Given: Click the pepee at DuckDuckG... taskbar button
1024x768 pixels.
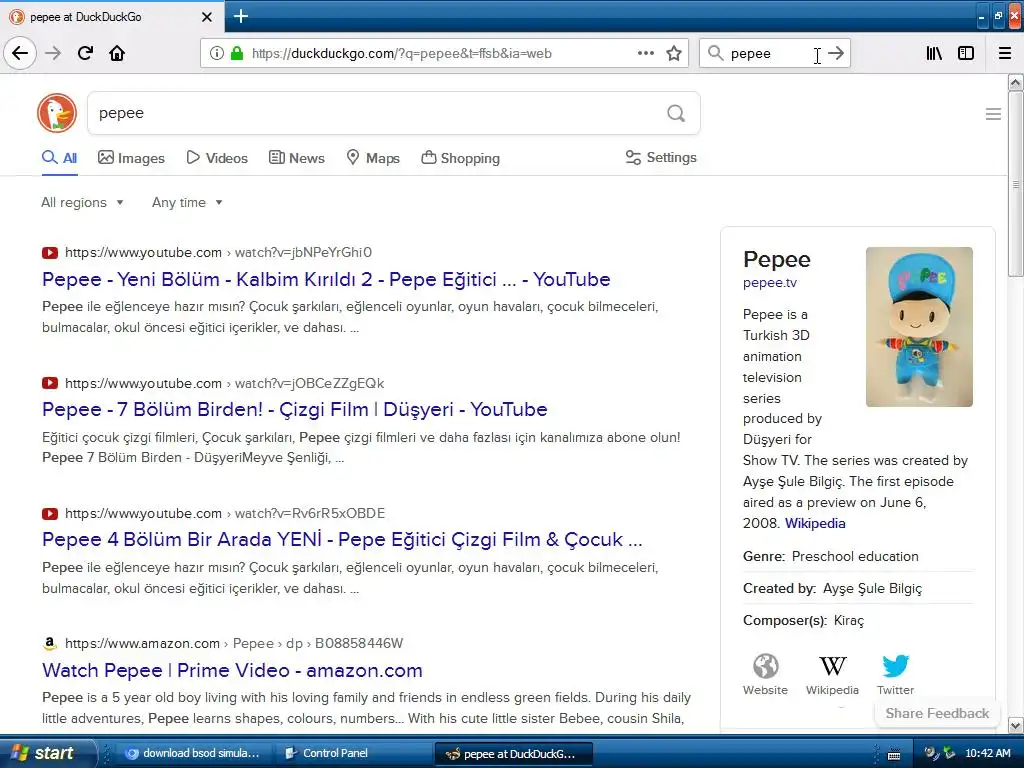Looking at the screenshot, I should [x=513, y=754].
